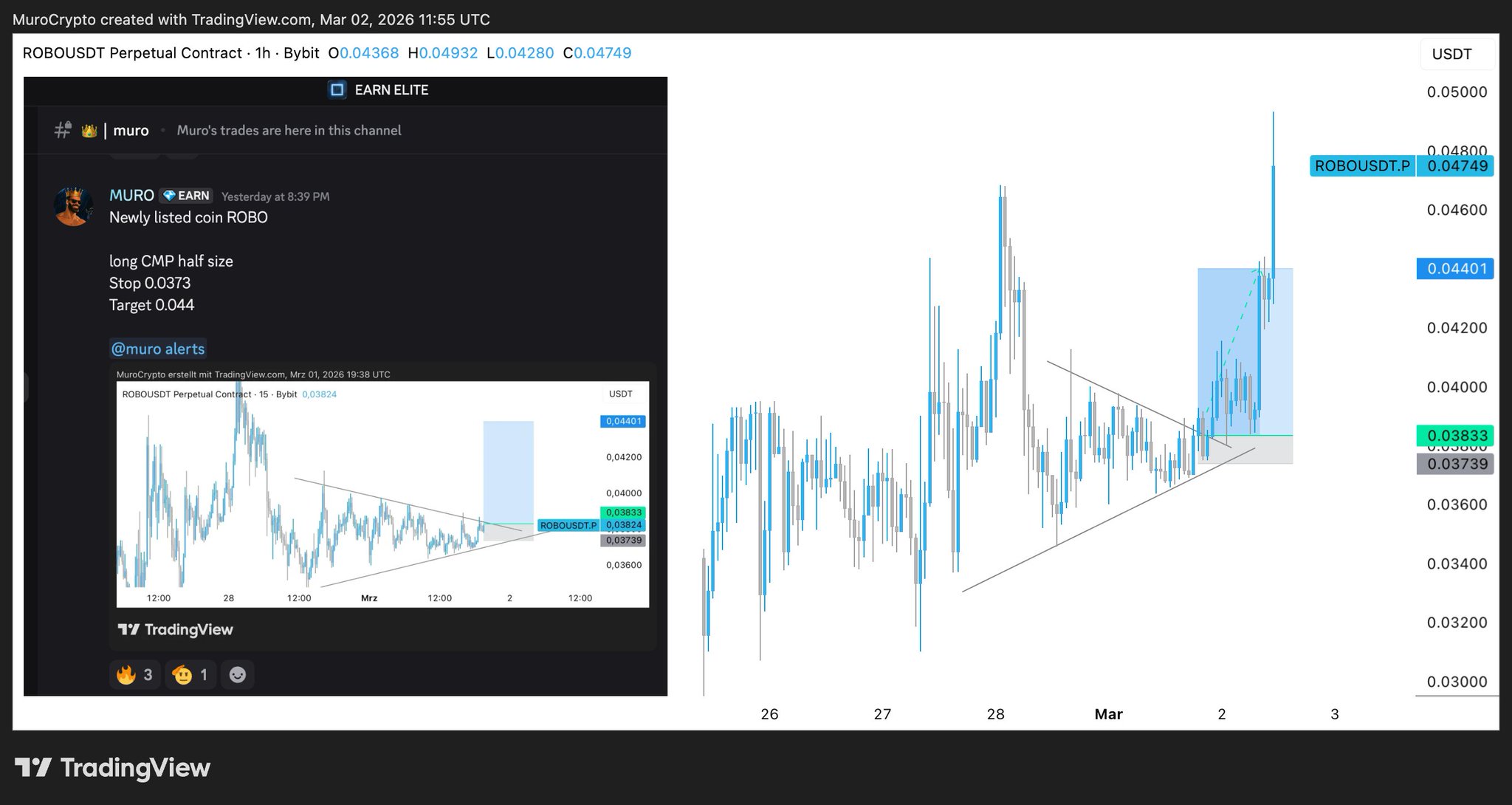This screenshot has width=1512, height=805.
Task: Click MURO's profile avatar
Action: click(x=74, y=207)
